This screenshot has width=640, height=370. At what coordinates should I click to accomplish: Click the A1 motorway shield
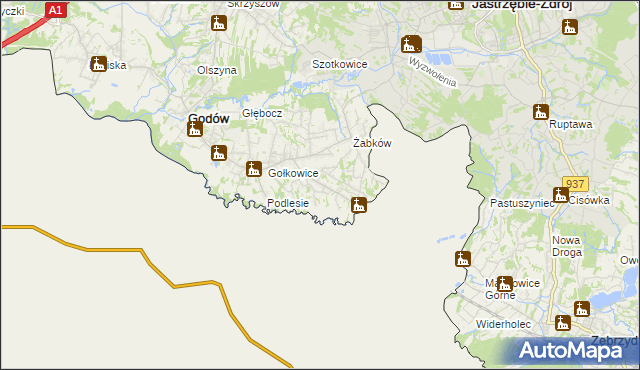pos(56,10)
